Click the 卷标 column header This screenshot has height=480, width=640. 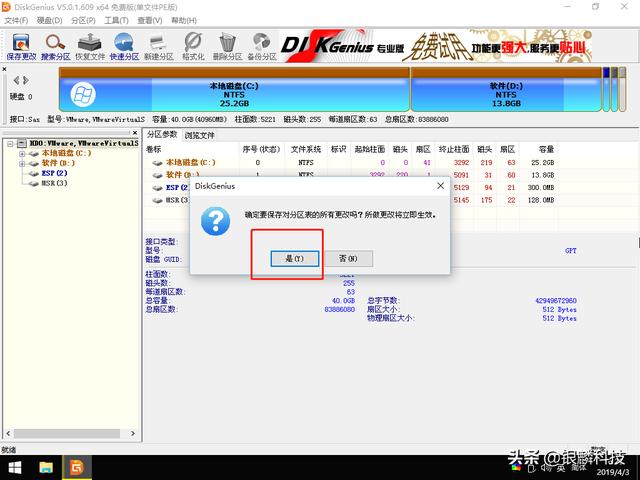(x=153, y=149)
